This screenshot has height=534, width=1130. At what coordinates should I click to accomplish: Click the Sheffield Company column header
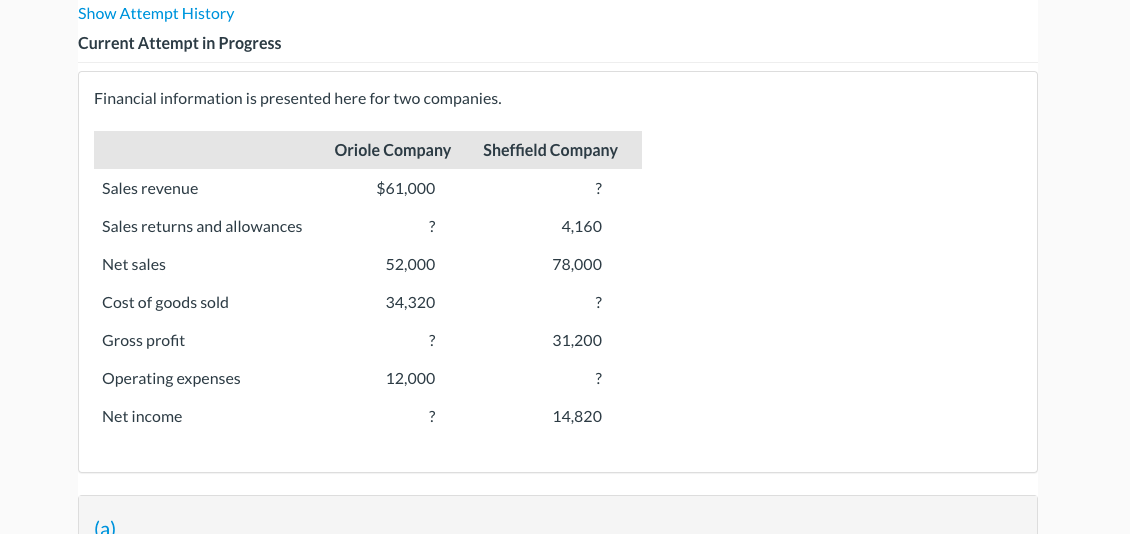tap(550, 150)
